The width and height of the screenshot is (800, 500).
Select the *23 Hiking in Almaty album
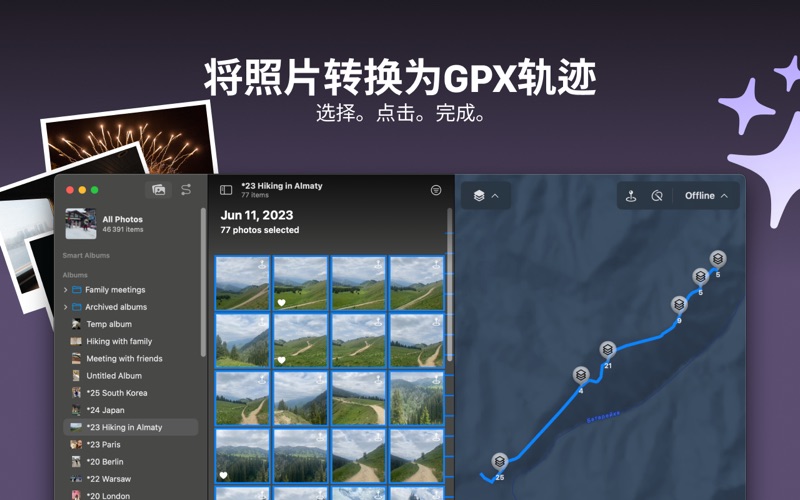coord(130,427)
